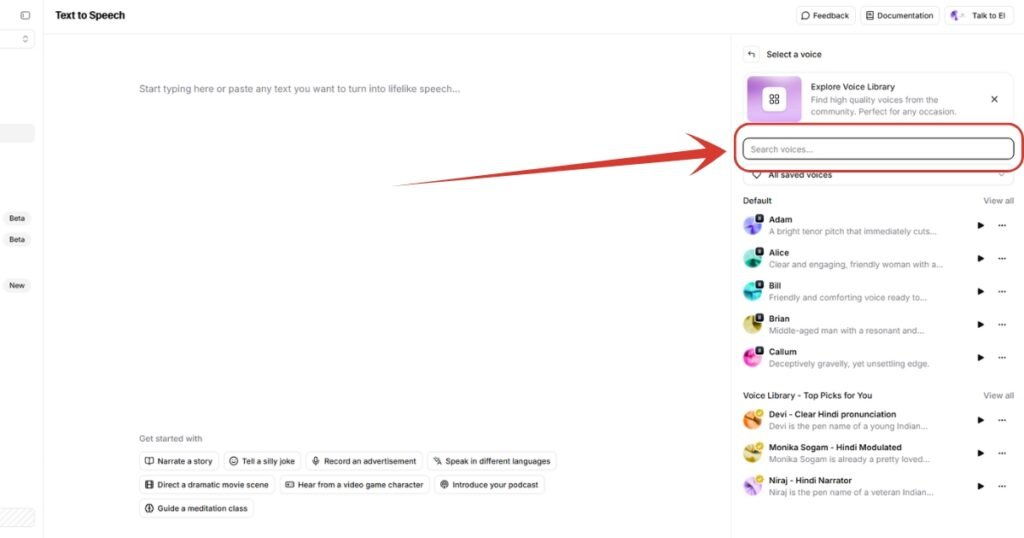The image size is (1024, 538).
Task: Open the Explore Voice Library thumbnail
Action: click(774, 99)
